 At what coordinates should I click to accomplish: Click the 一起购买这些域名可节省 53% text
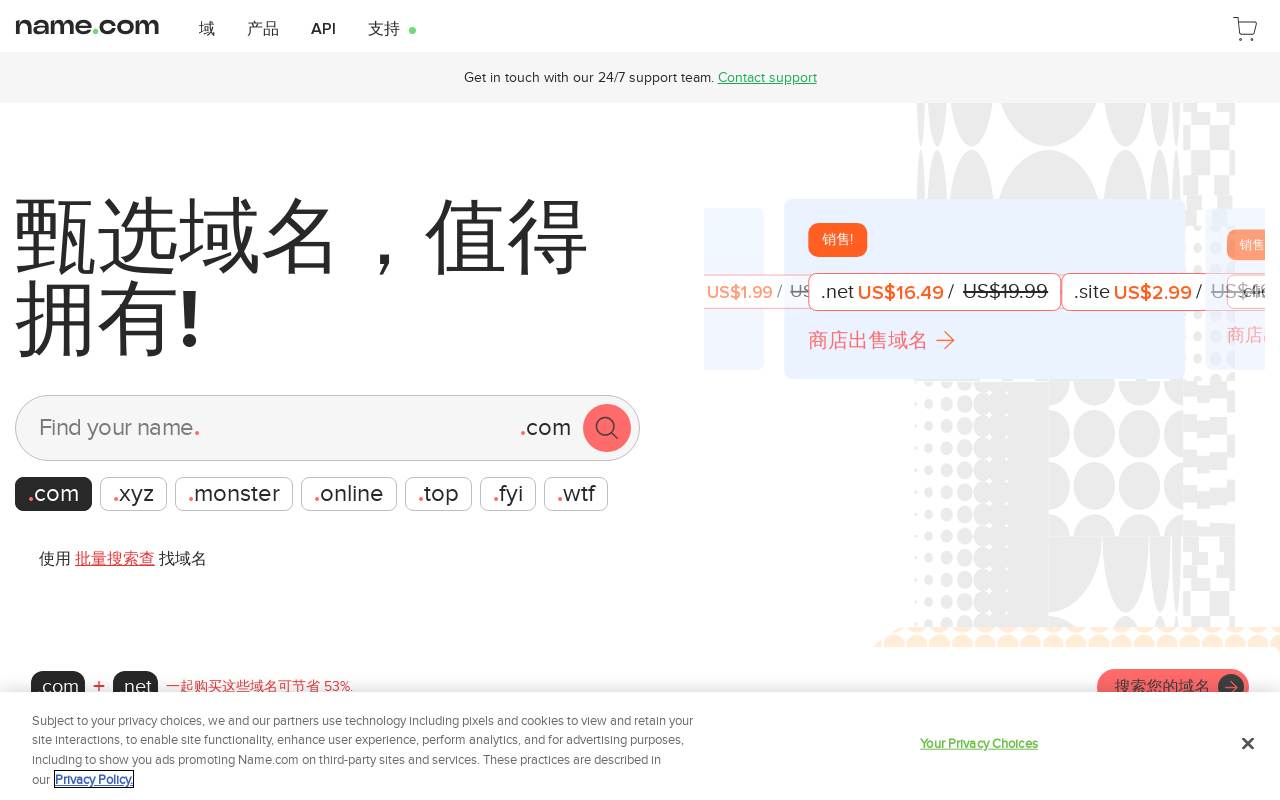(x=259, y=686)
